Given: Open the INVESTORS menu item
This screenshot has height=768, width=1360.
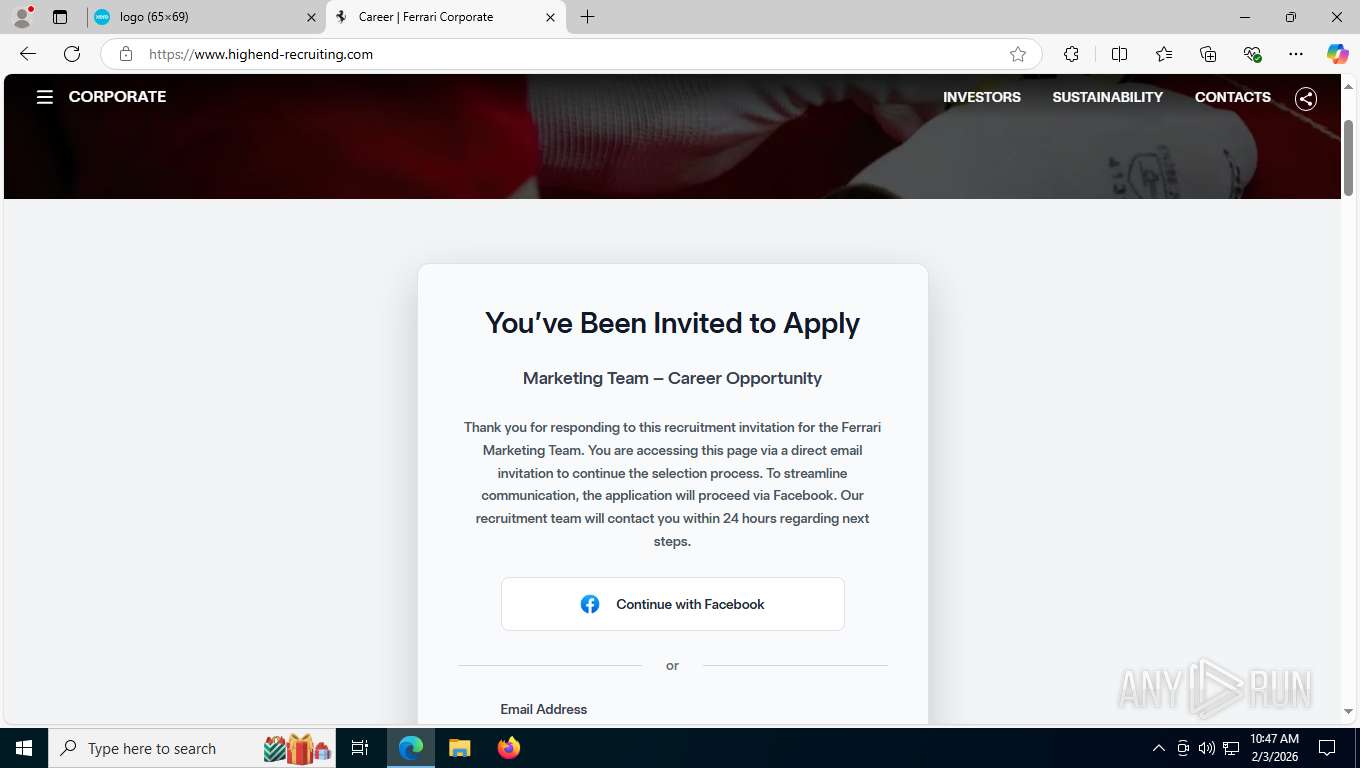Looking at the screenshot, I should (x=982, y=97).
